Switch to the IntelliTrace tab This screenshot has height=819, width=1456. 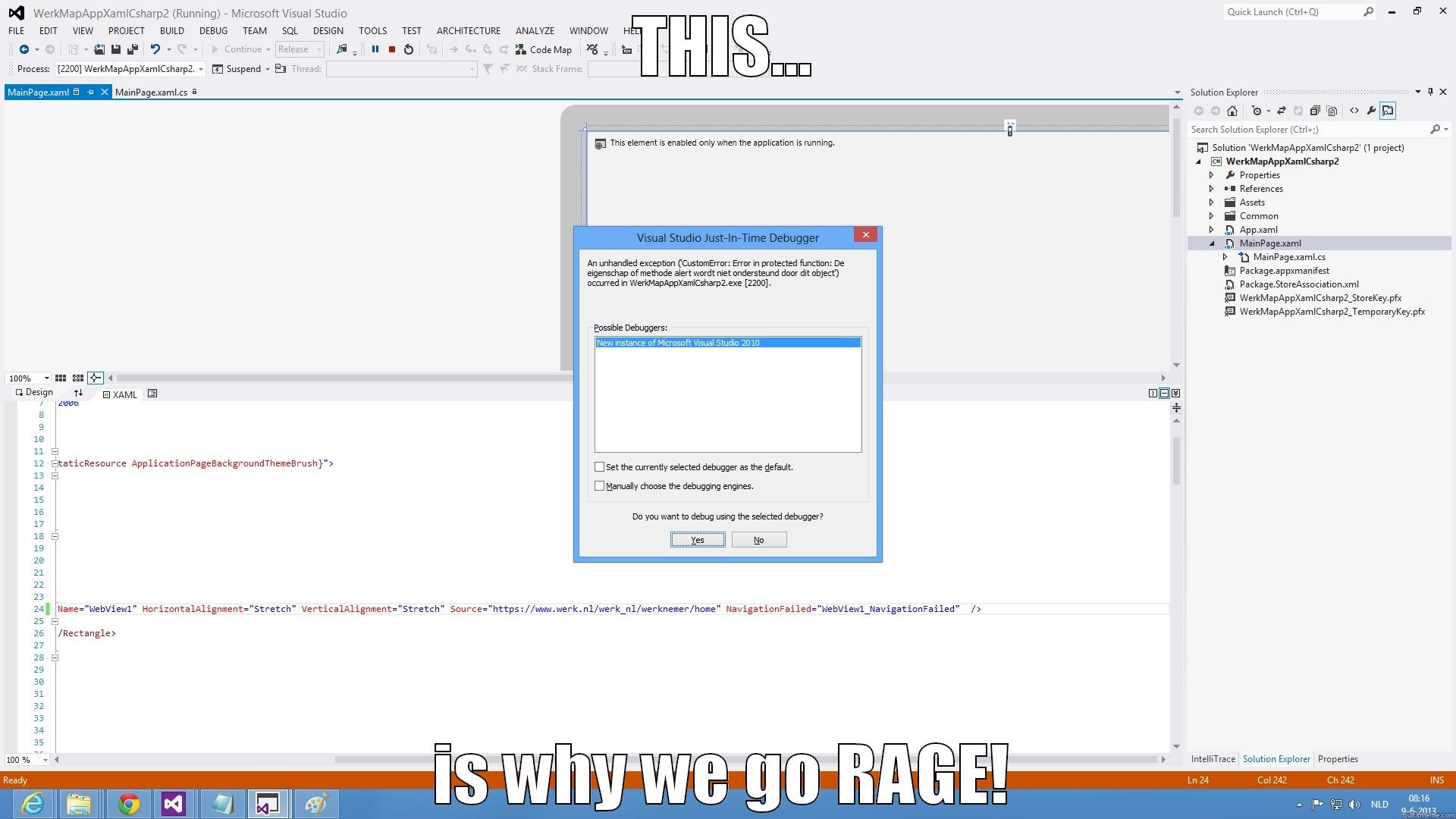[x=1213, y=759]
